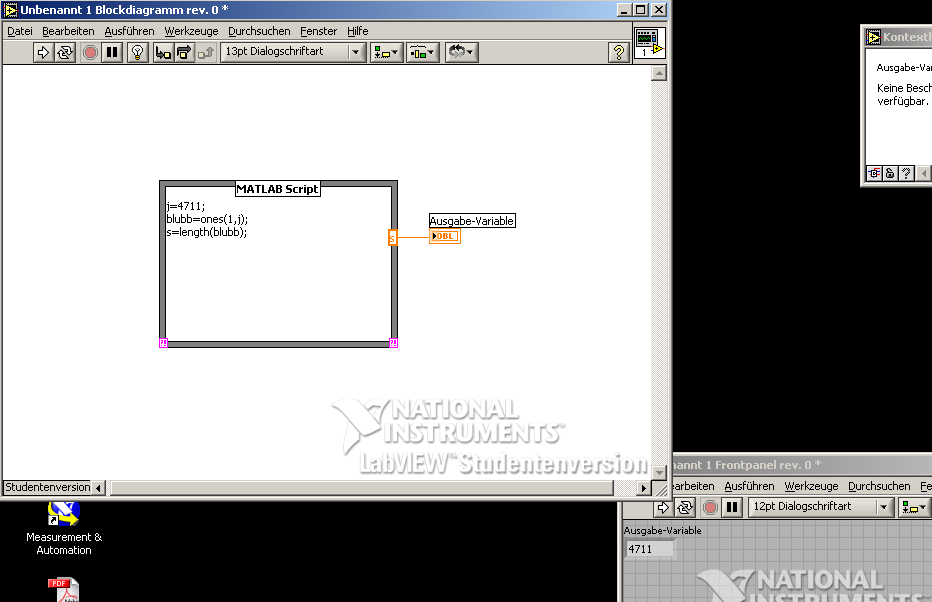Click Run Continuously in Frontpanel toolbar
The image size is (932, 602).
click(685, 508)
